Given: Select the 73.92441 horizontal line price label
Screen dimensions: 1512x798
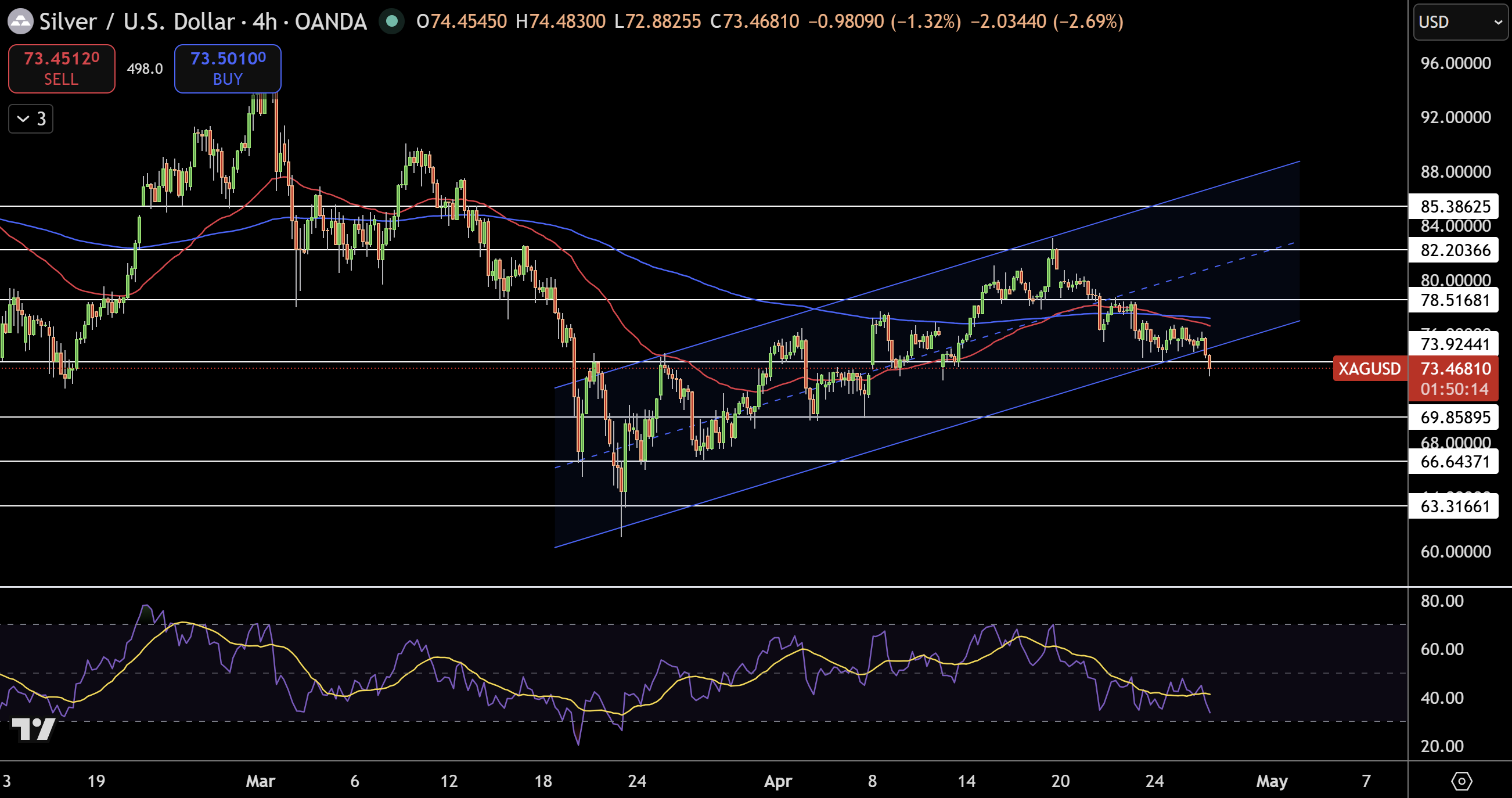Looking at the screenshot, I should click(x=1453, y=344).
